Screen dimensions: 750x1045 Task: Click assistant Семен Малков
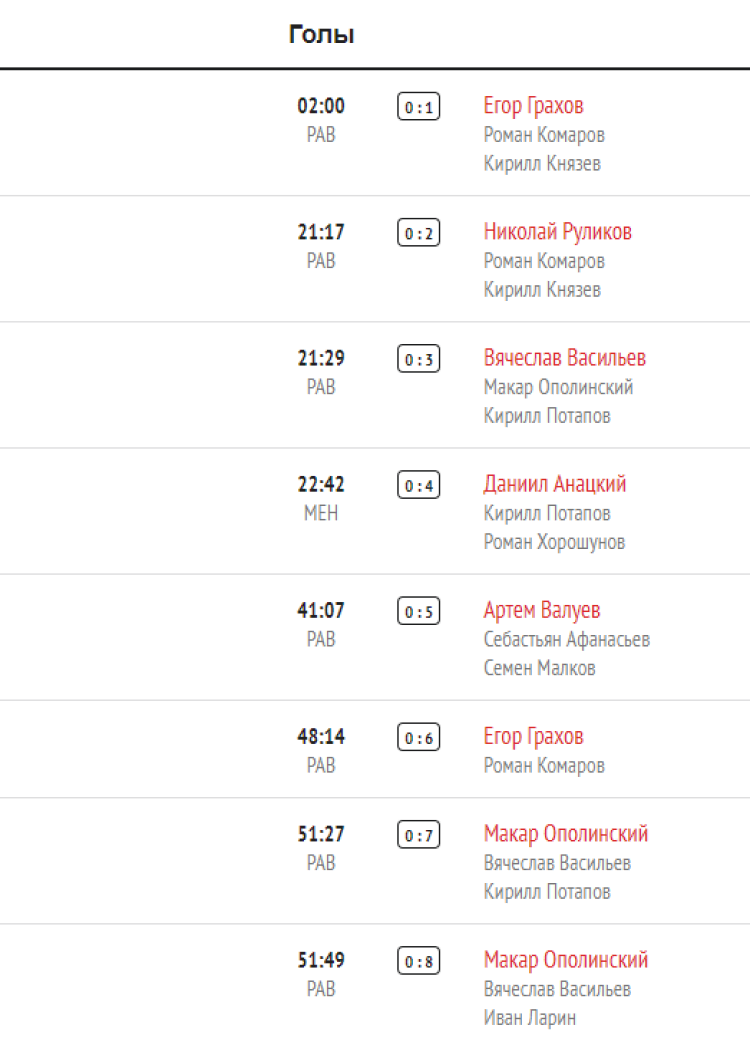point(539,668)
